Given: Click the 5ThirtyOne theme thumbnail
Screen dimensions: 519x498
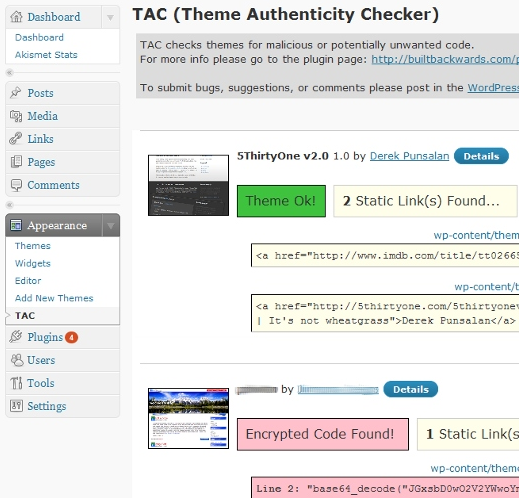Looking at the screenshot, I should click(188, 185).
